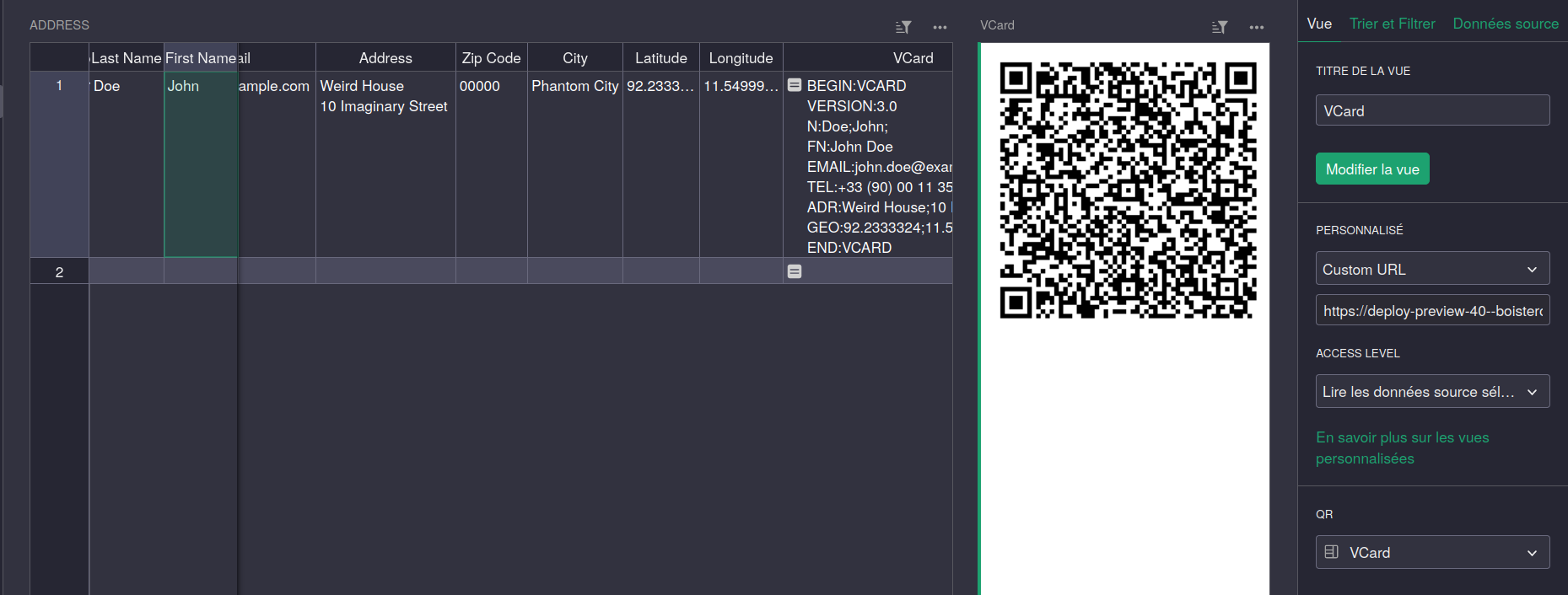The image size is (1568, 595).
Task: Click the VCard widget sort-filter icon
Action: [1219, 27]
